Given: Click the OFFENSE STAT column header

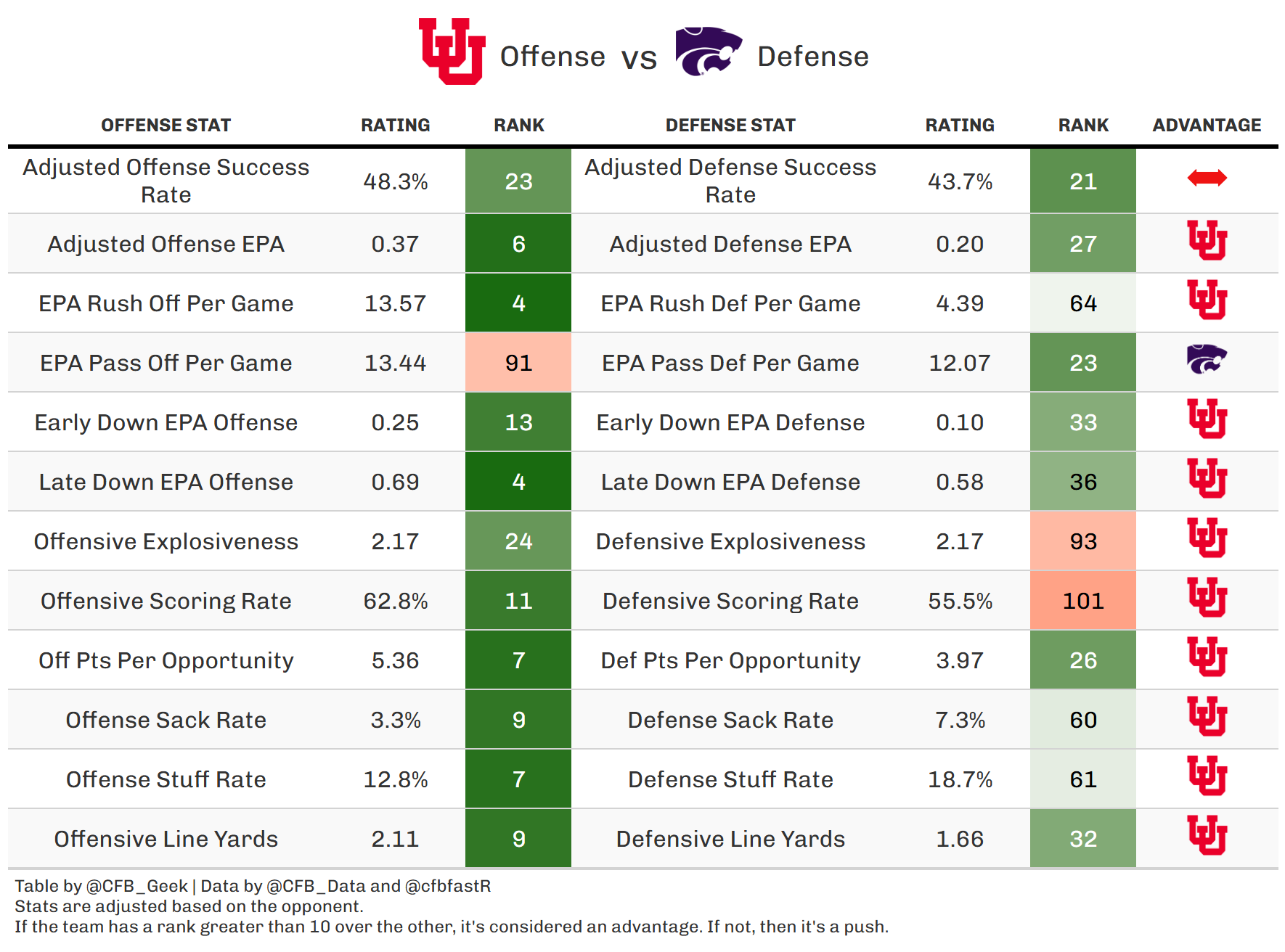Looking at the screenshot, I should pos(166,126).
